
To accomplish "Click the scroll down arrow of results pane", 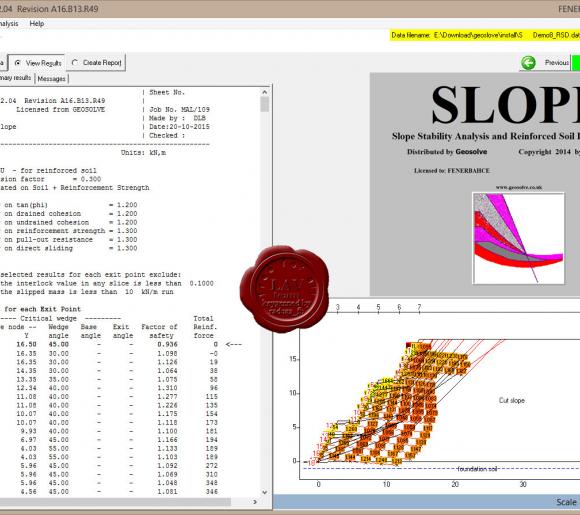I will [x=264, y=492].
